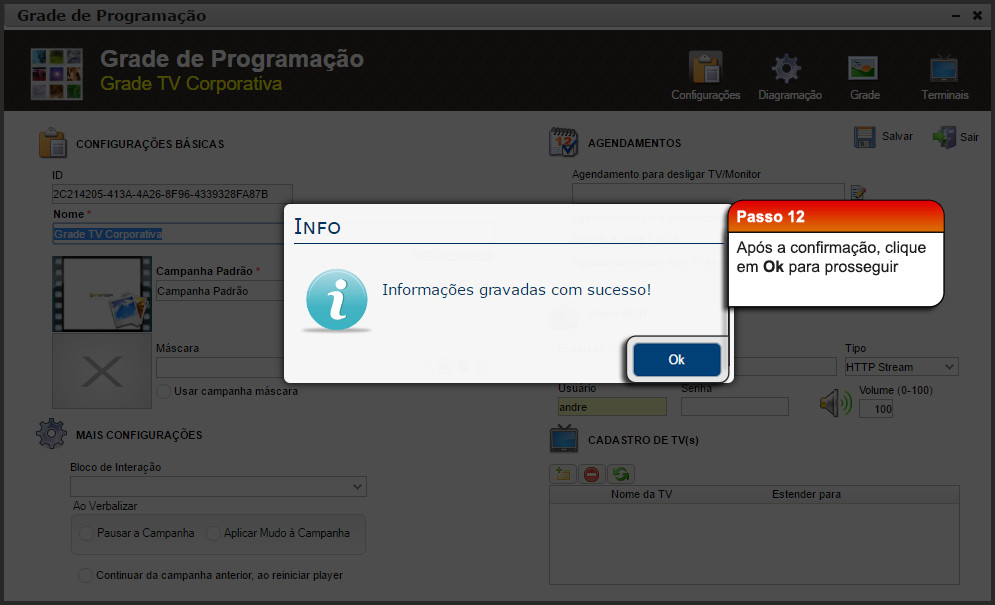Open the Configurações panel icon
The height and width of the screenshot is (605, 995).
point(705,70)
